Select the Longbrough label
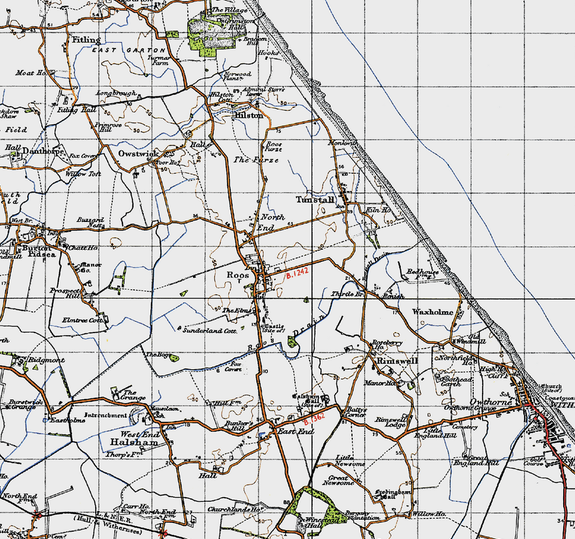The height and width of the screenshot is (539, 575). pyautogui.click(x=116, y=93)
